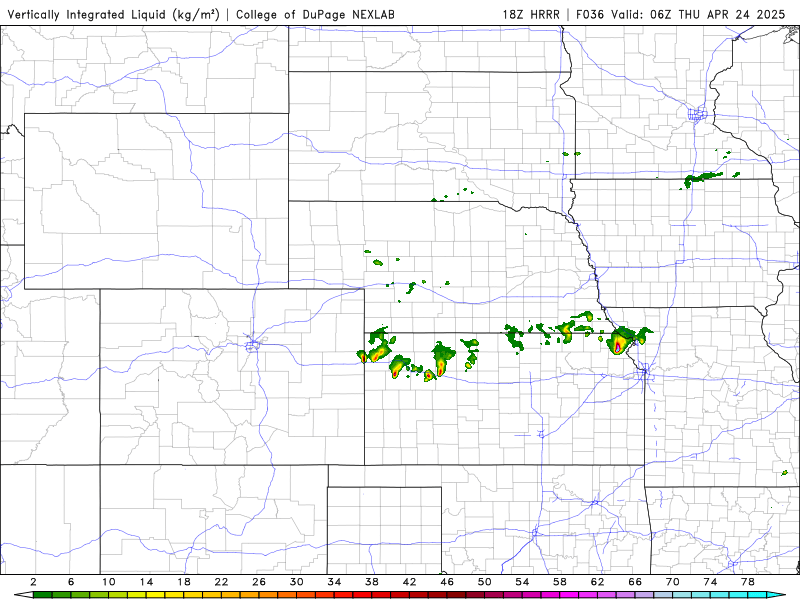
Task: Click the '26' value on the color scale
Action: coord(259,582)
